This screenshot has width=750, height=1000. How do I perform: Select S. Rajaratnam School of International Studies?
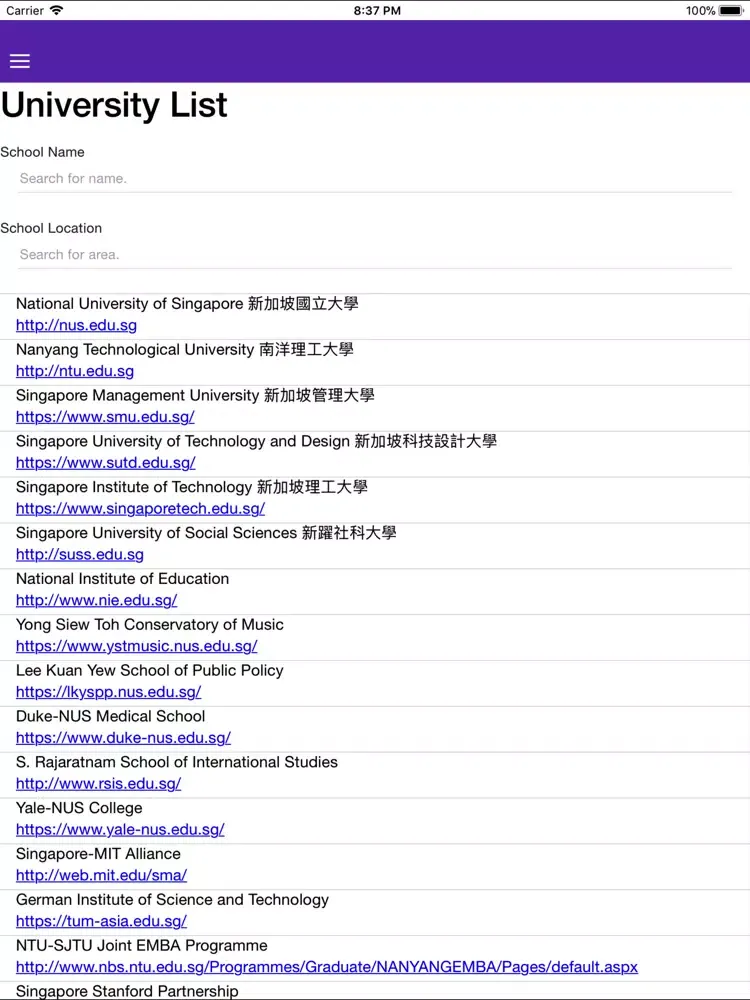point(177,762)
